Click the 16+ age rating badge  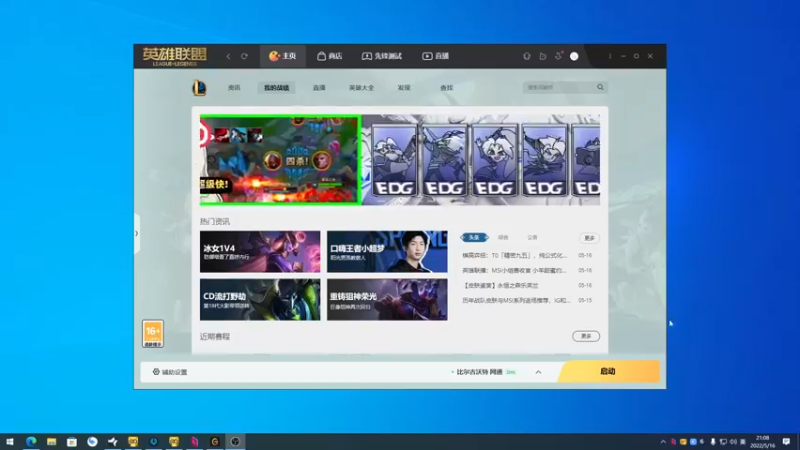(153, 334)
